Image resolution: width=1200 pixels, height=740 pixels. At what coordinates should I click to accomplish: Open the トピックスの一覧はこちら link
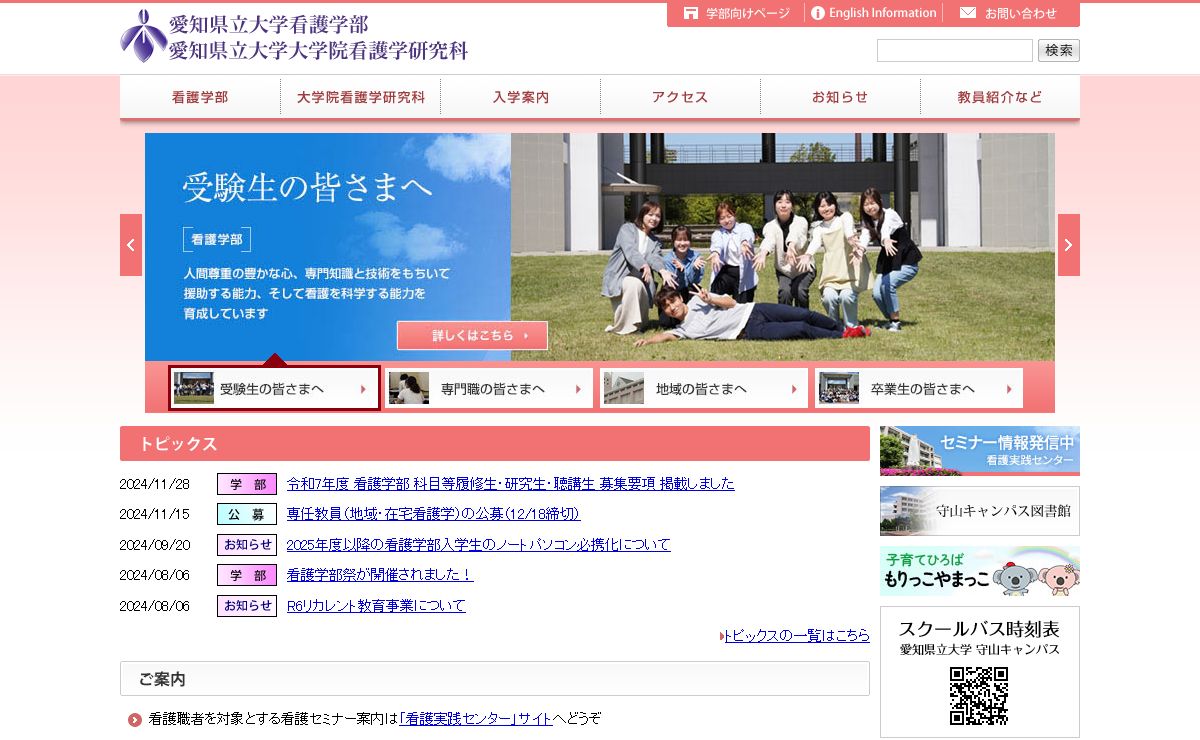797,635
